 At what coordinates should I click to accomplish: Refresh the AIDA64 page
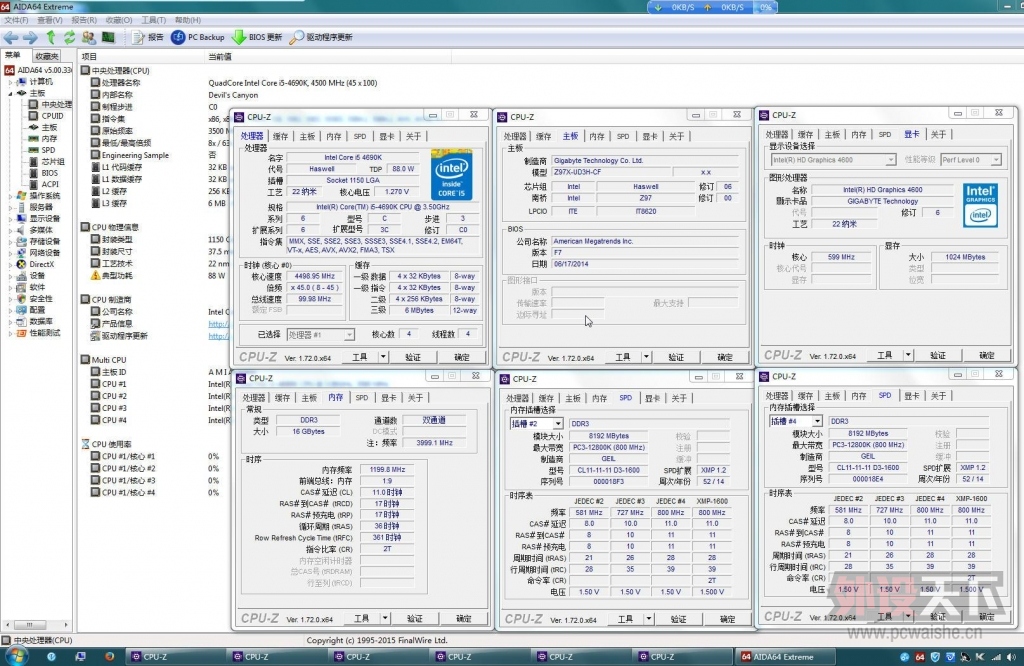69,37
